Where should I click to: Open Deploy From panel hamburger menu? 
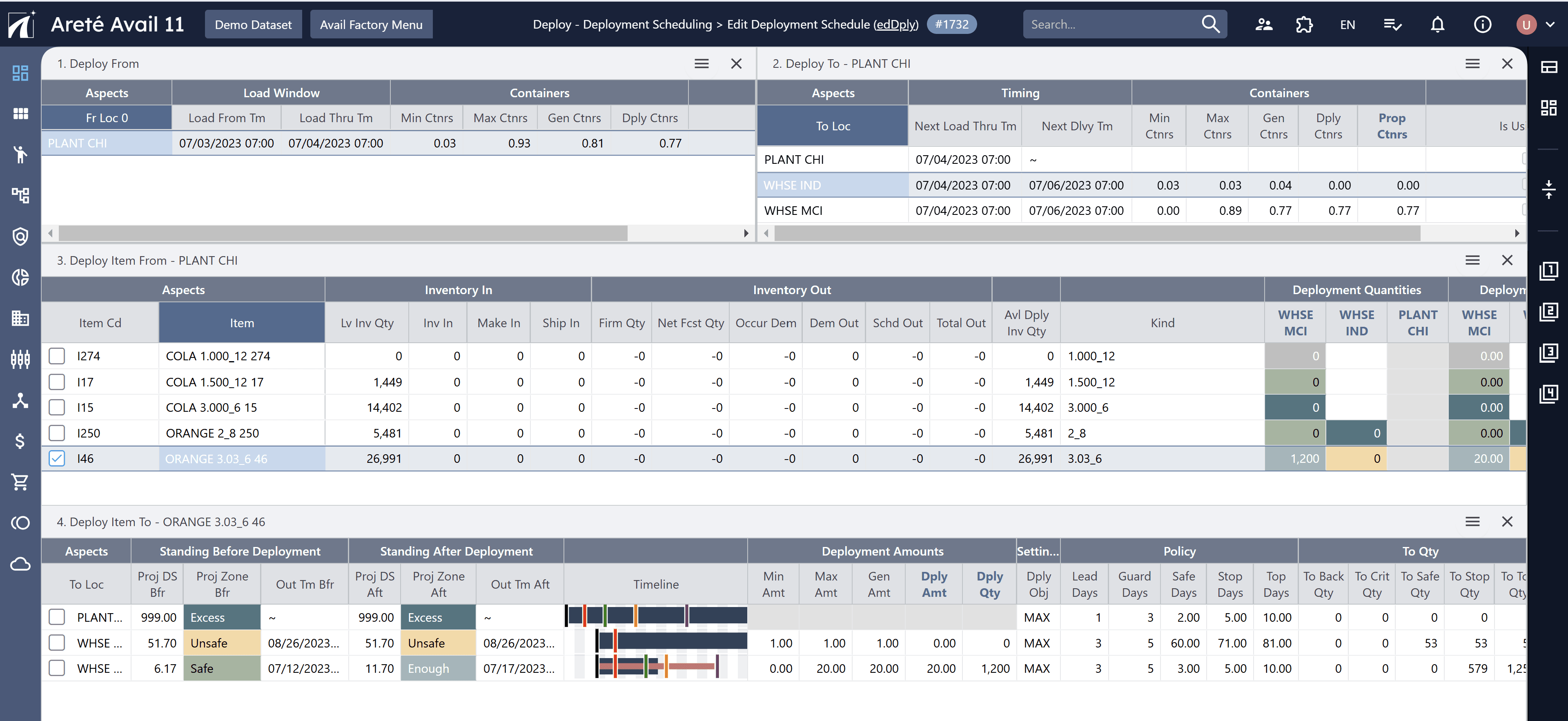coord(701,63)
